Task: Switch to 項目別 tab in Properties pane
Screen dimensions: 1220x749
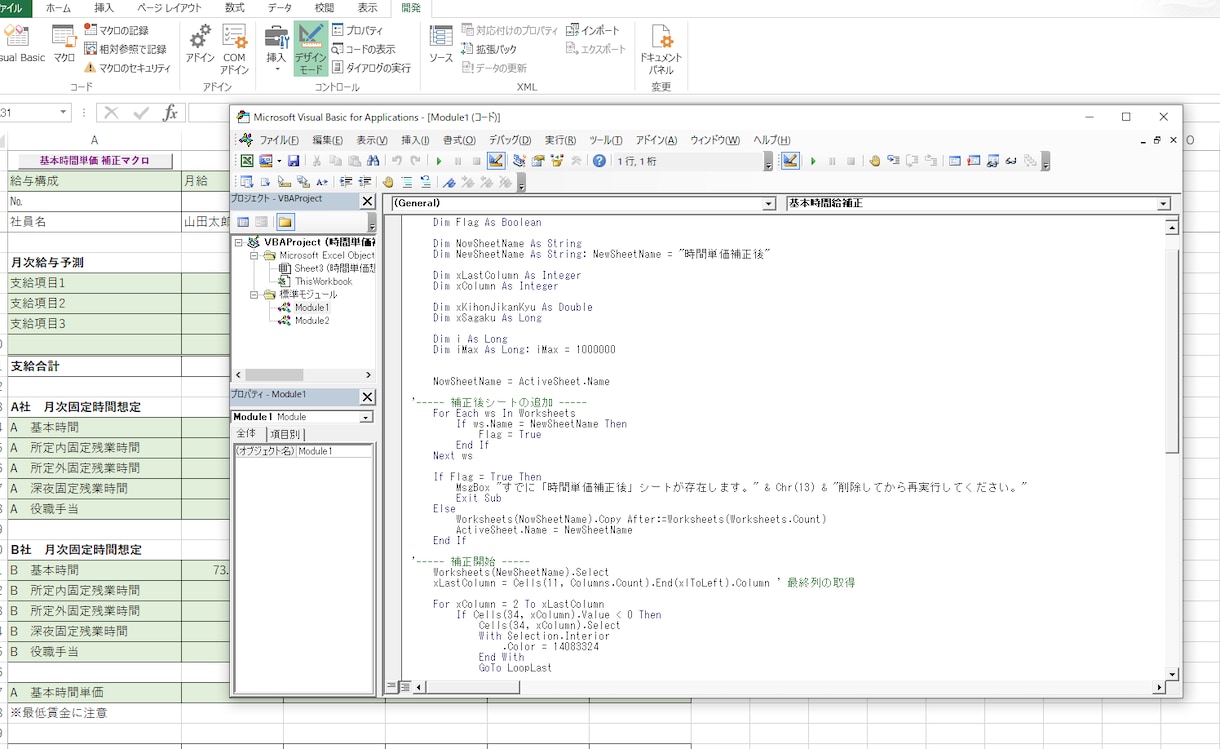Action: pyautogui.click(x=285, y=434)
